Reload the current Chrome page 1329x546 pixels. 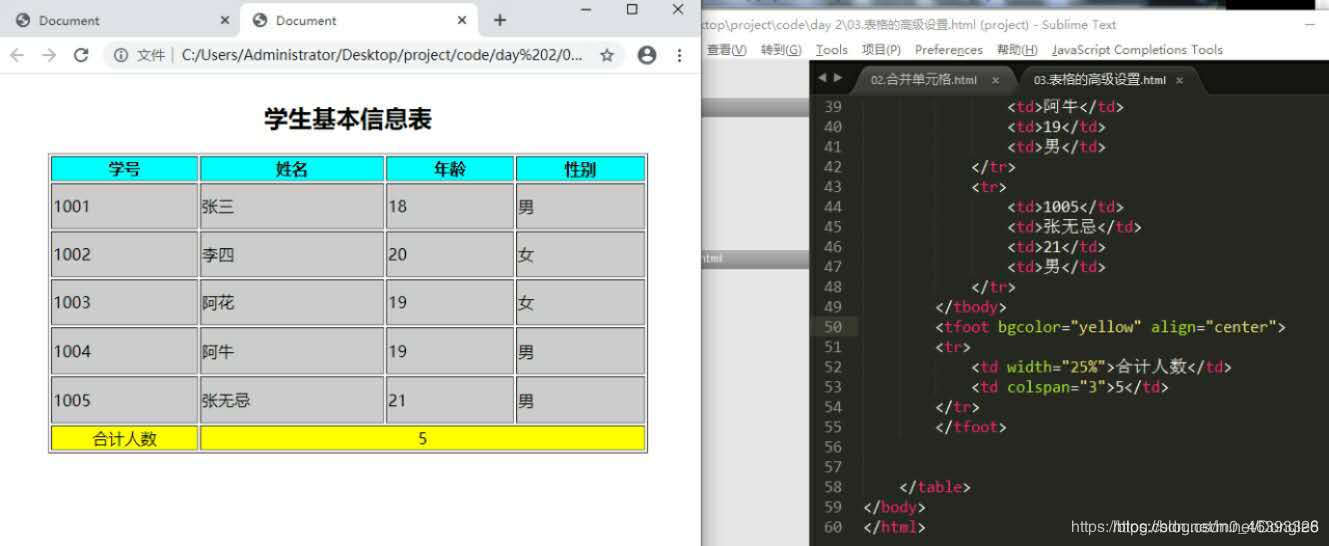coord(81,56)
